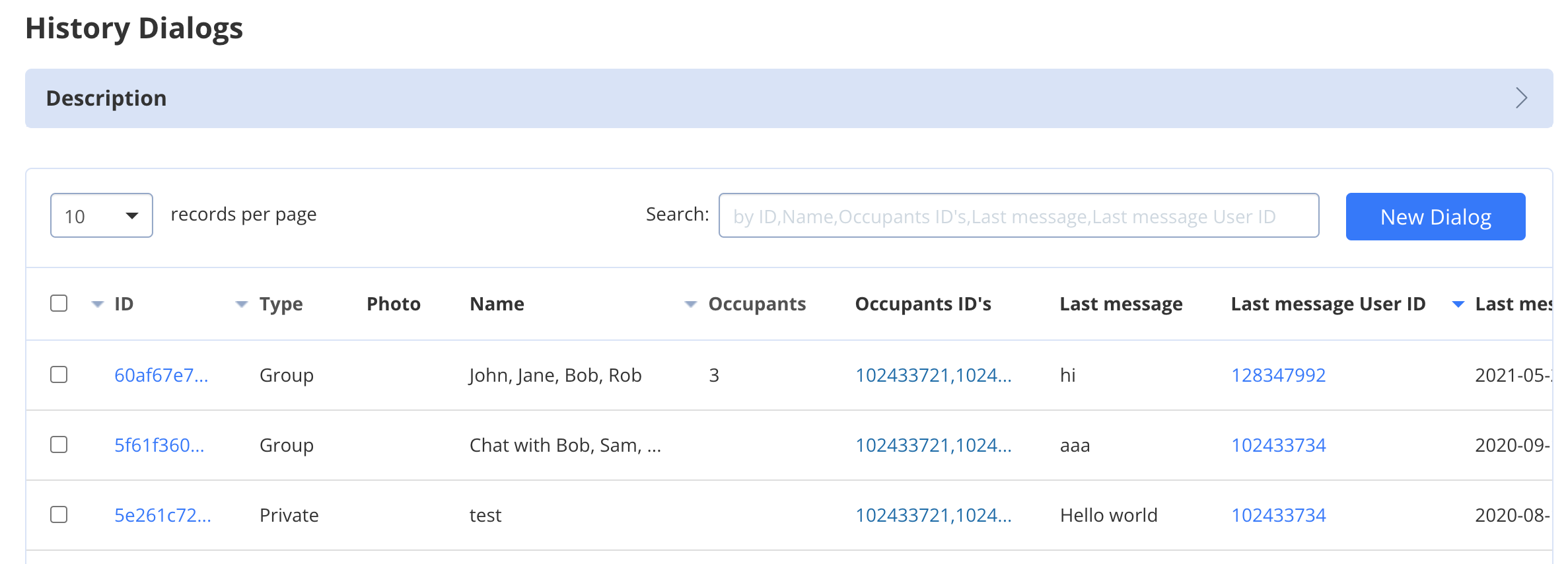Click user ID 102433734 in test row
The height and width of the screenshot is (564, 1568).
coord(1278,515)
